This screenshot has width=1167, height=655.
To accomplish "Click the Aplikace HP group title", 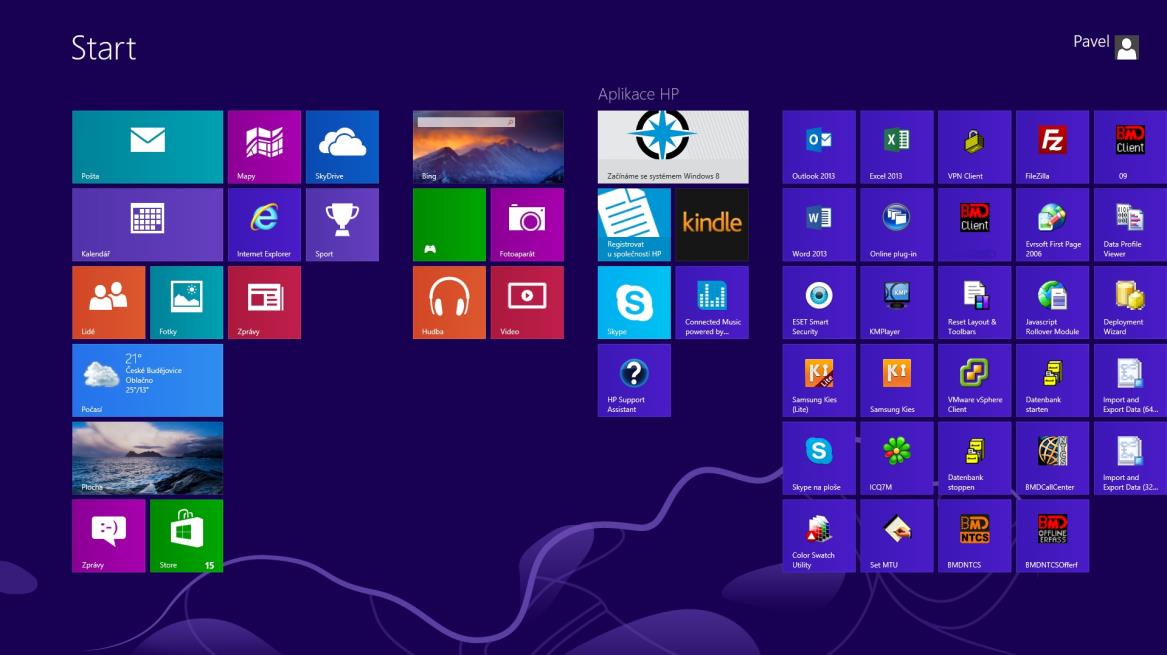I will [x=639, y=95].
